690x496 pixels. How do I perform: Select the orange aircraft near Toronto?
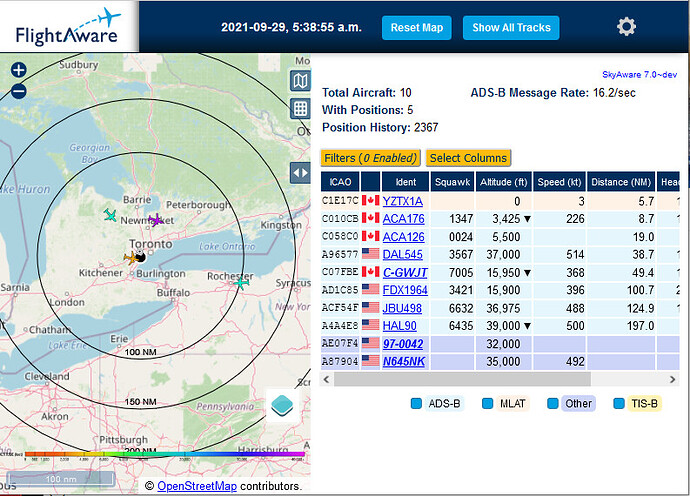pyautogui.click(x=131, y=258)
